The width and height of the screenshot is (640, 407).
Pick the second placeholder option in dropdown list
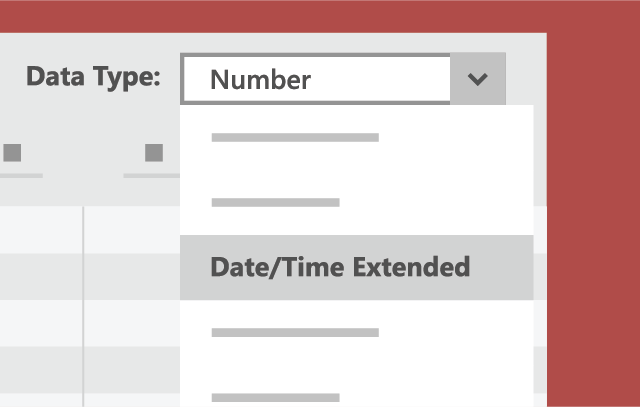(276, 202)
